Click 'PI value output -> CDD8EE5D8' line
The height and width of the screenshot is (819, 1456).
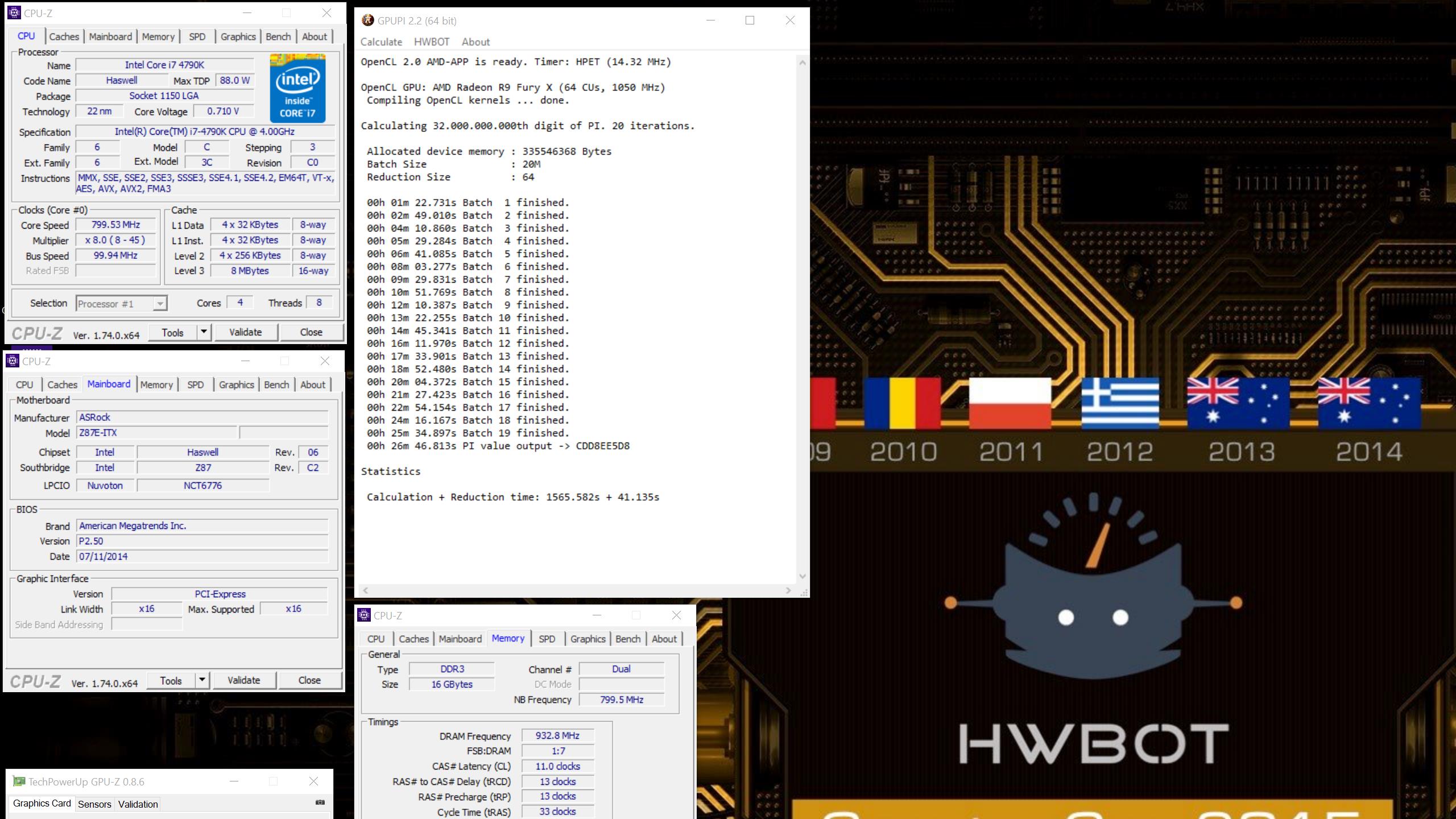tap(498, 446)
